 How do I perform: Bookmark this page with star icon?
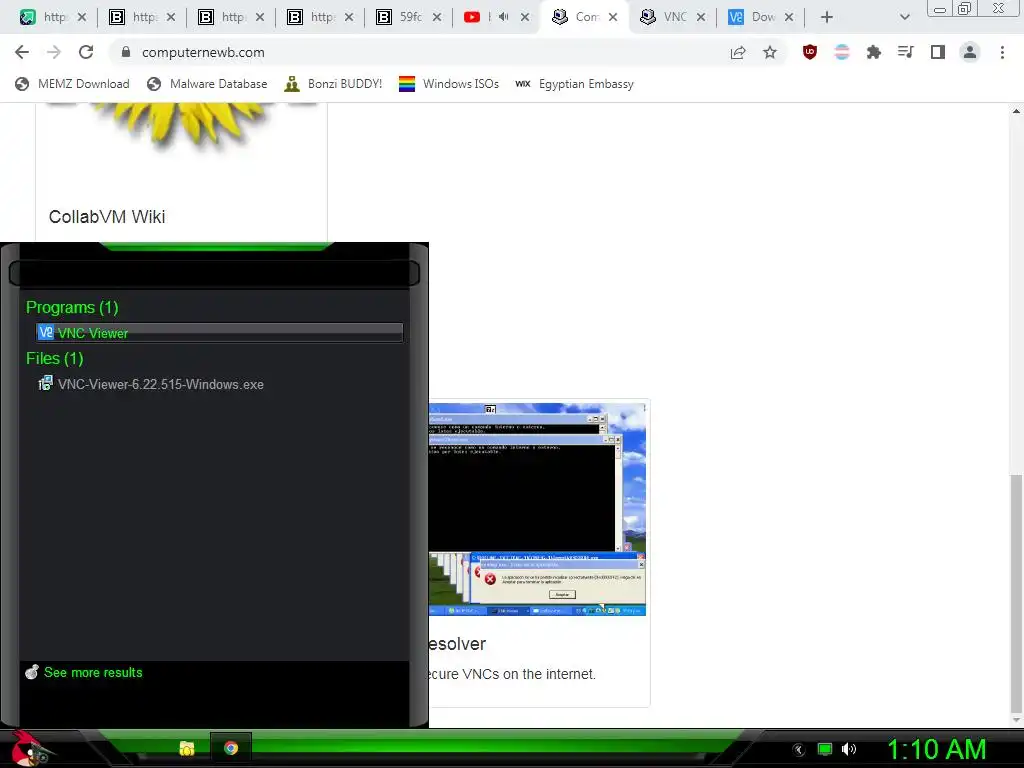pyautogui.click(x=770, y=52)
